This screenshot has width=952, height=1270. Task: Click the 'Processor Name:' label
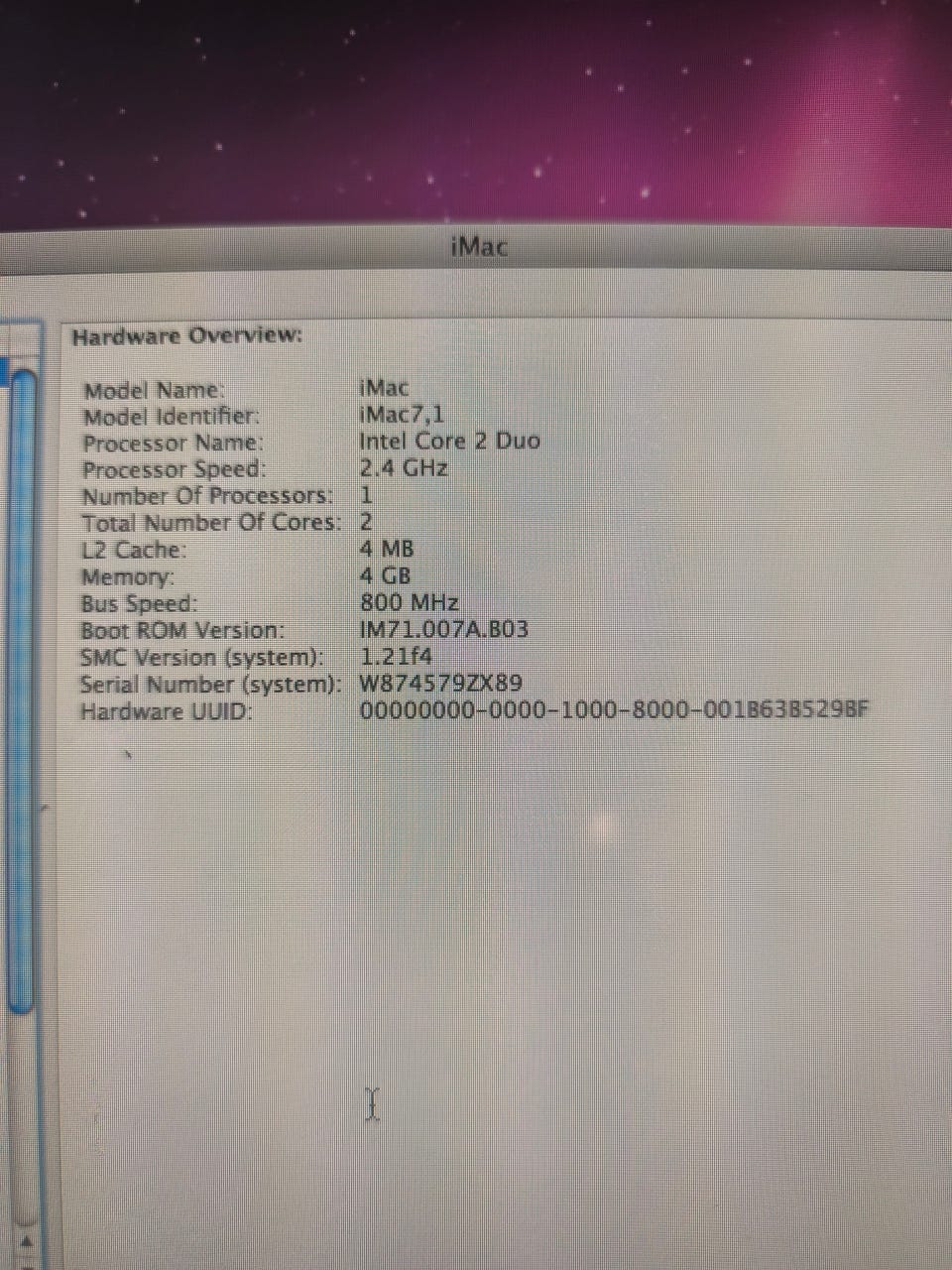tap(173, 444)
